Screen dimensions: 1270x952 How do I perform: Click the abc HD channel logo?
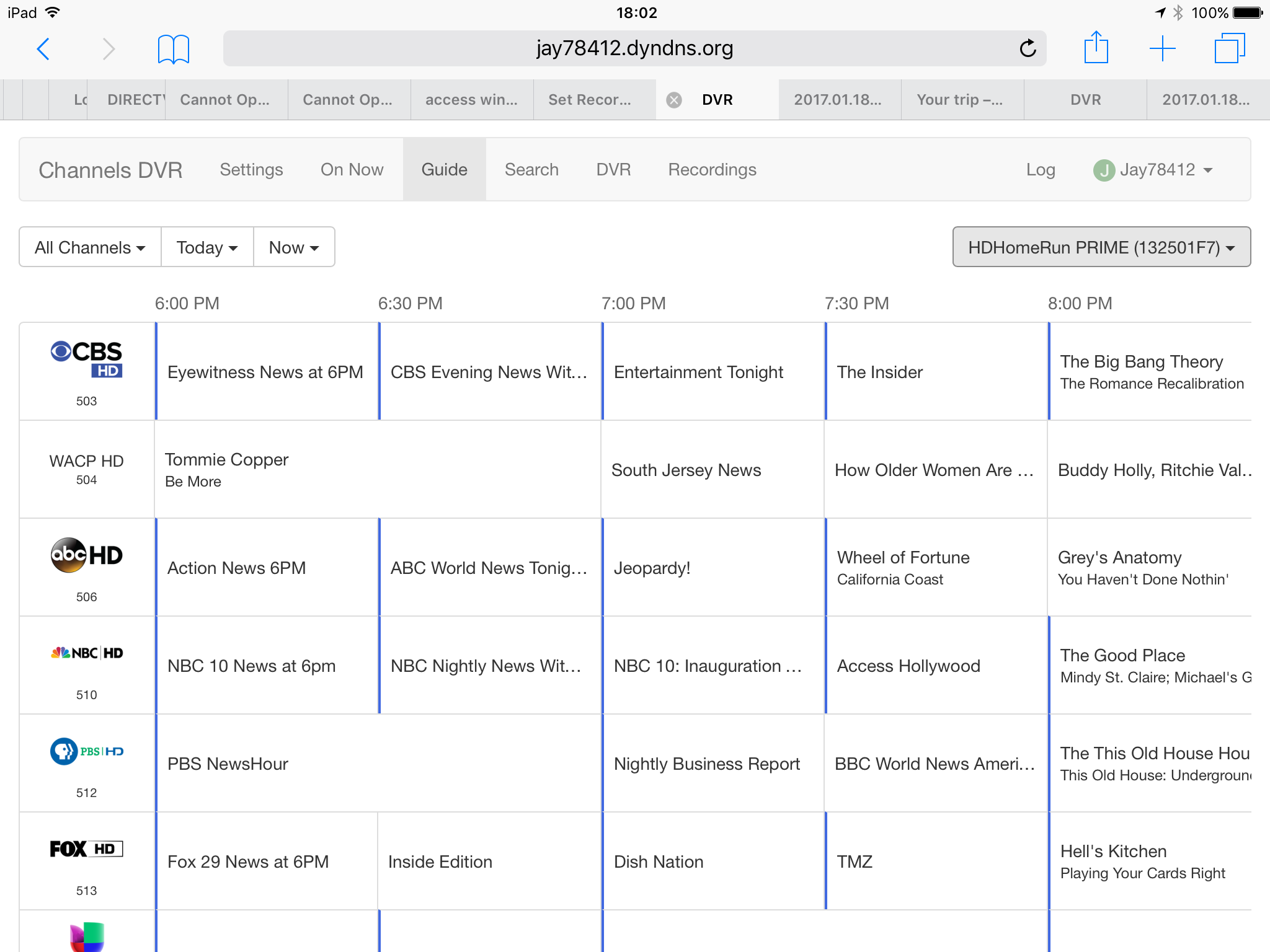pyautogui.click(x=87, y=555)
